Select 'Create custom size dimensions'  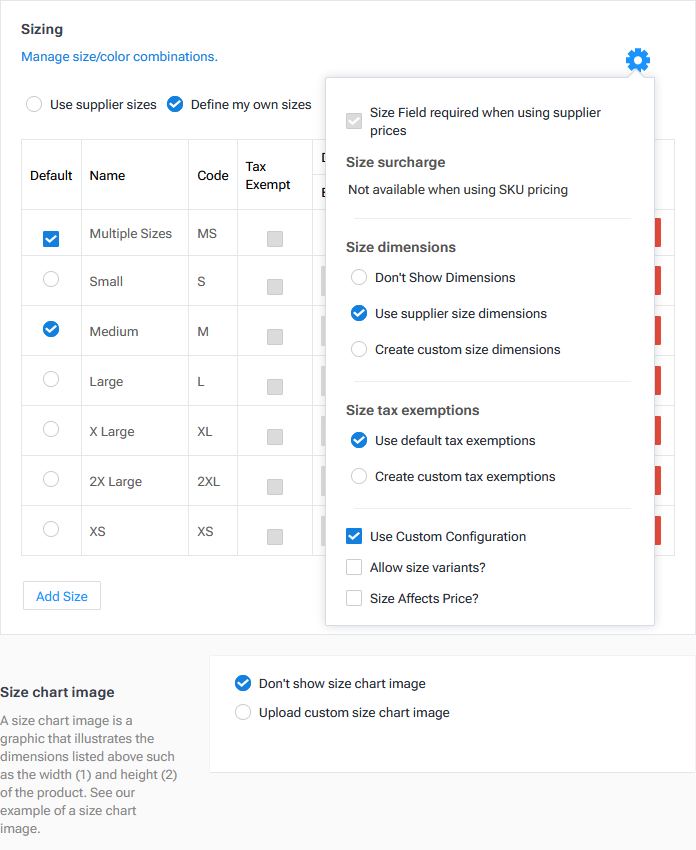point(359,349)
